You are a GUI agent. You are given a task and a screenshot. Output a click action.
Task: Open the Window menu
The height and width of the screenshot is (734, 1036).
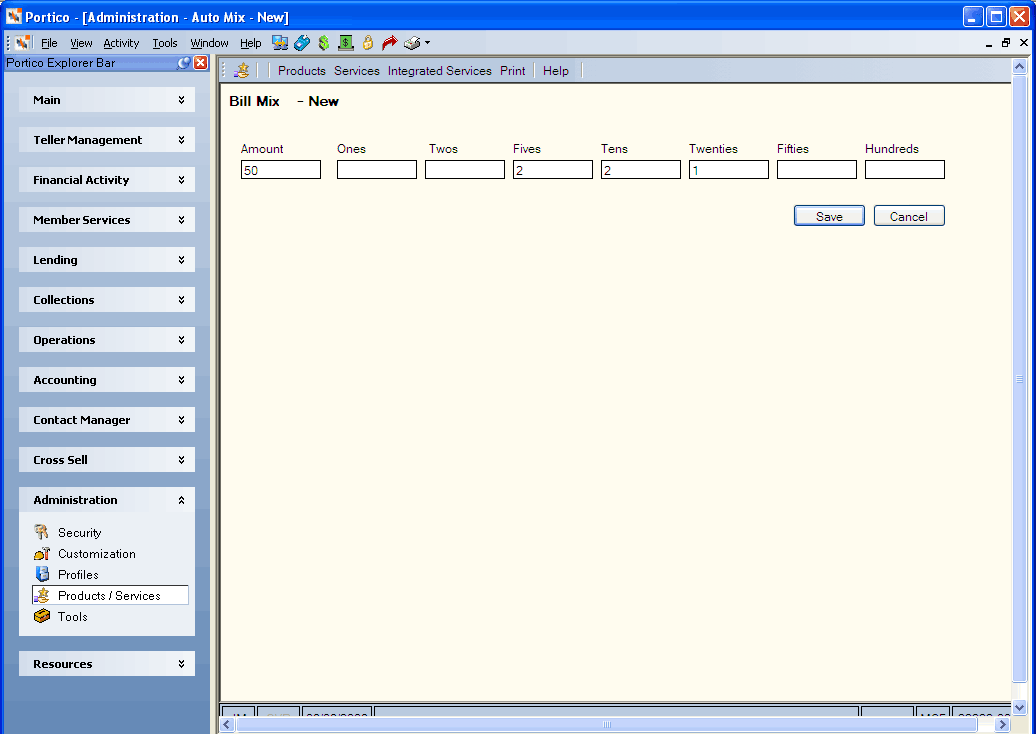coord(209,43)
